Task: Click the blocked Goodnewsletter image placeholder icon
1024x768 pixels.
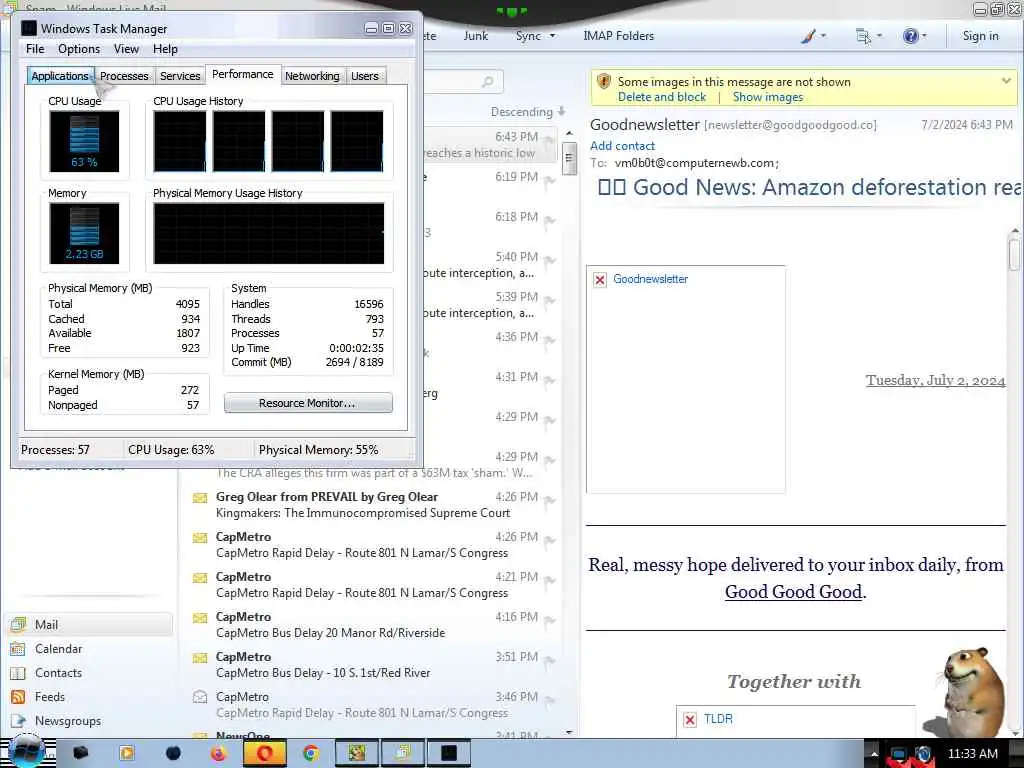Action: [600, 280]
